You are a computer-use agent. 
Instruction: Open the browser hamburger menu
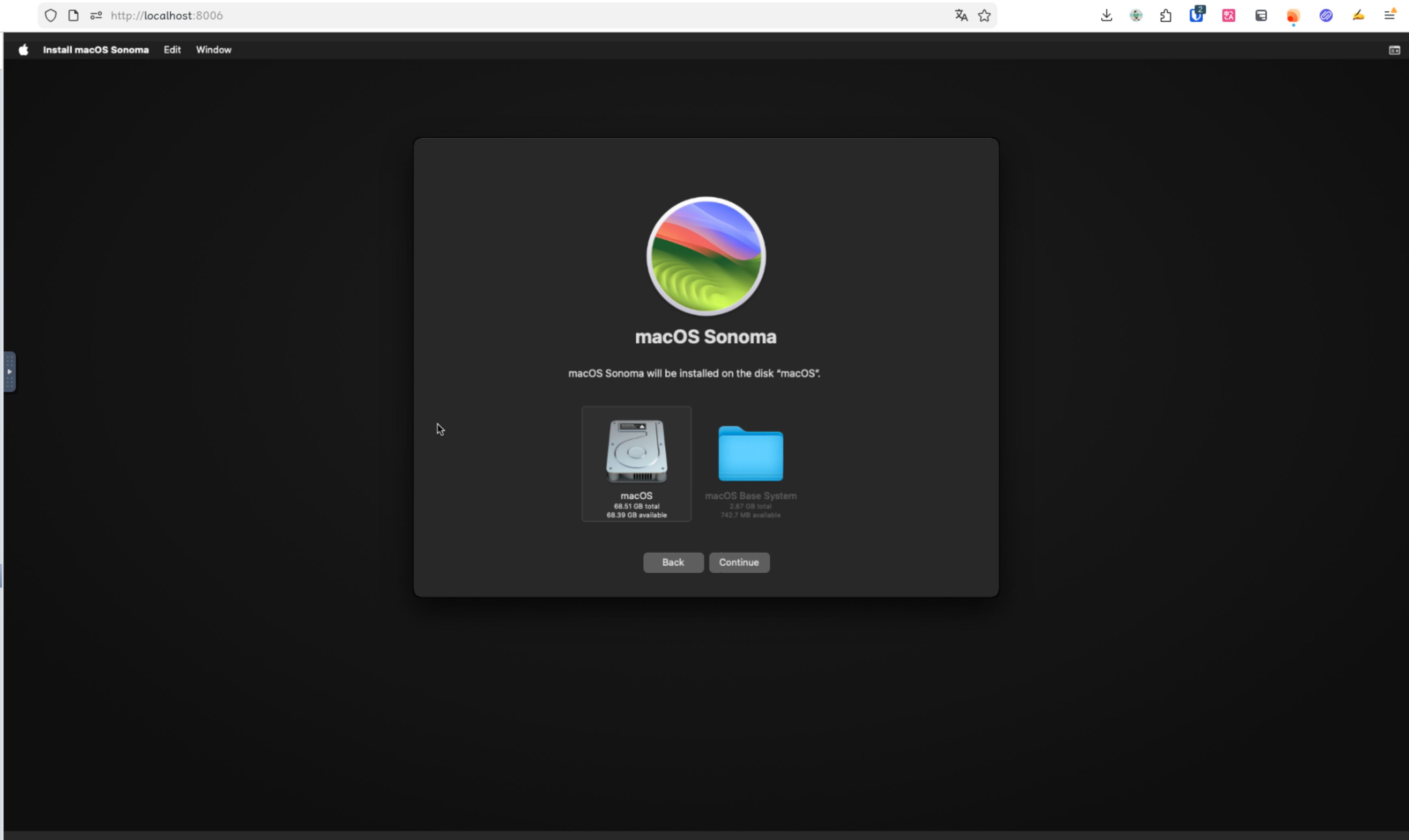tap(1389, 16)
